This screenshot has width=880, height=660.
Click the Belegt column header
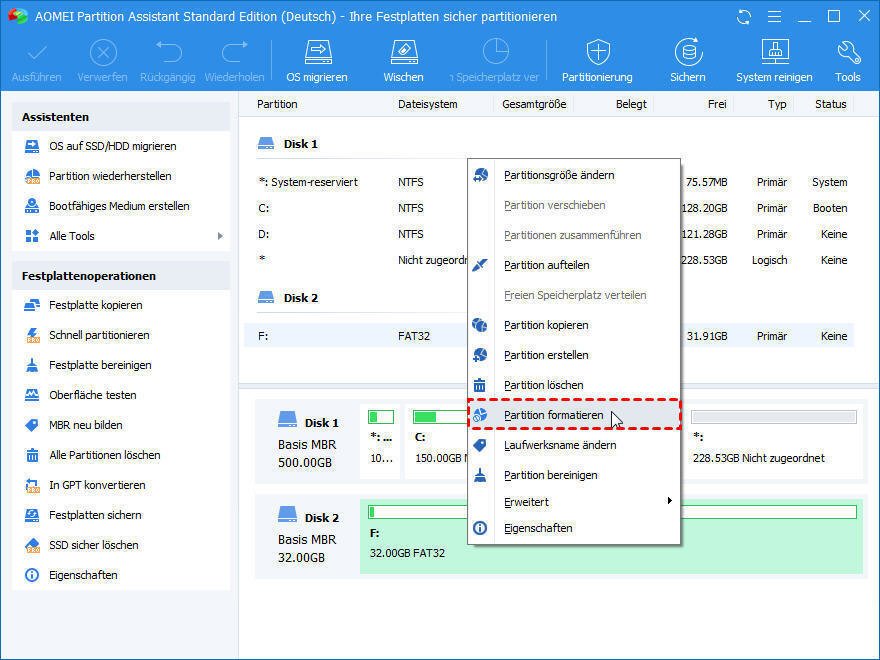point(631,104)
